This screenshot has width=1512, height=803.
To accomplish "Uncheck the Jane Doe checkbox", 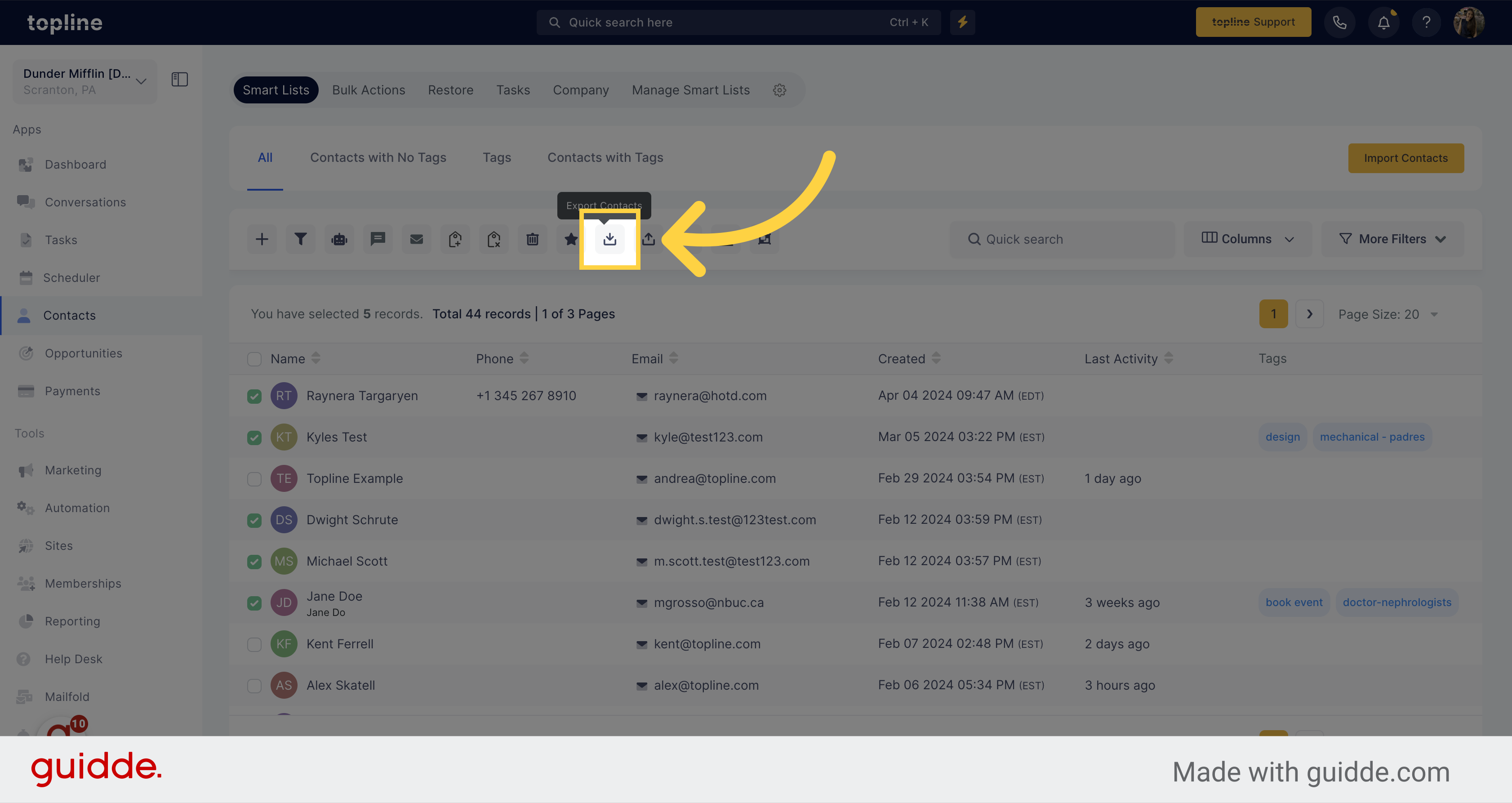I will pyautogui.click(x=254, y=603).
